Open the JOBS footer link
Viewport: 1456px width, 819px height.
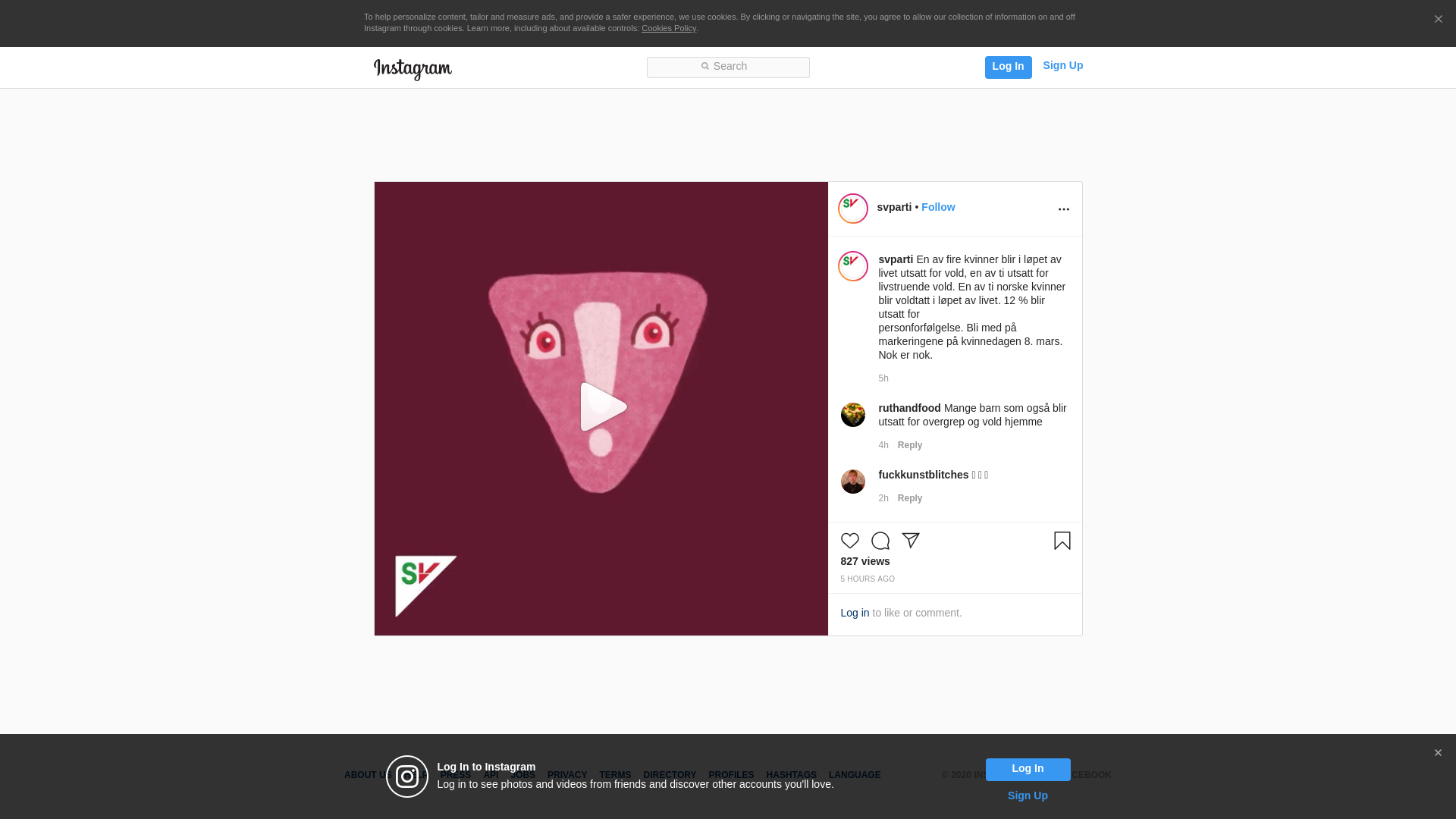pos(522,775)
